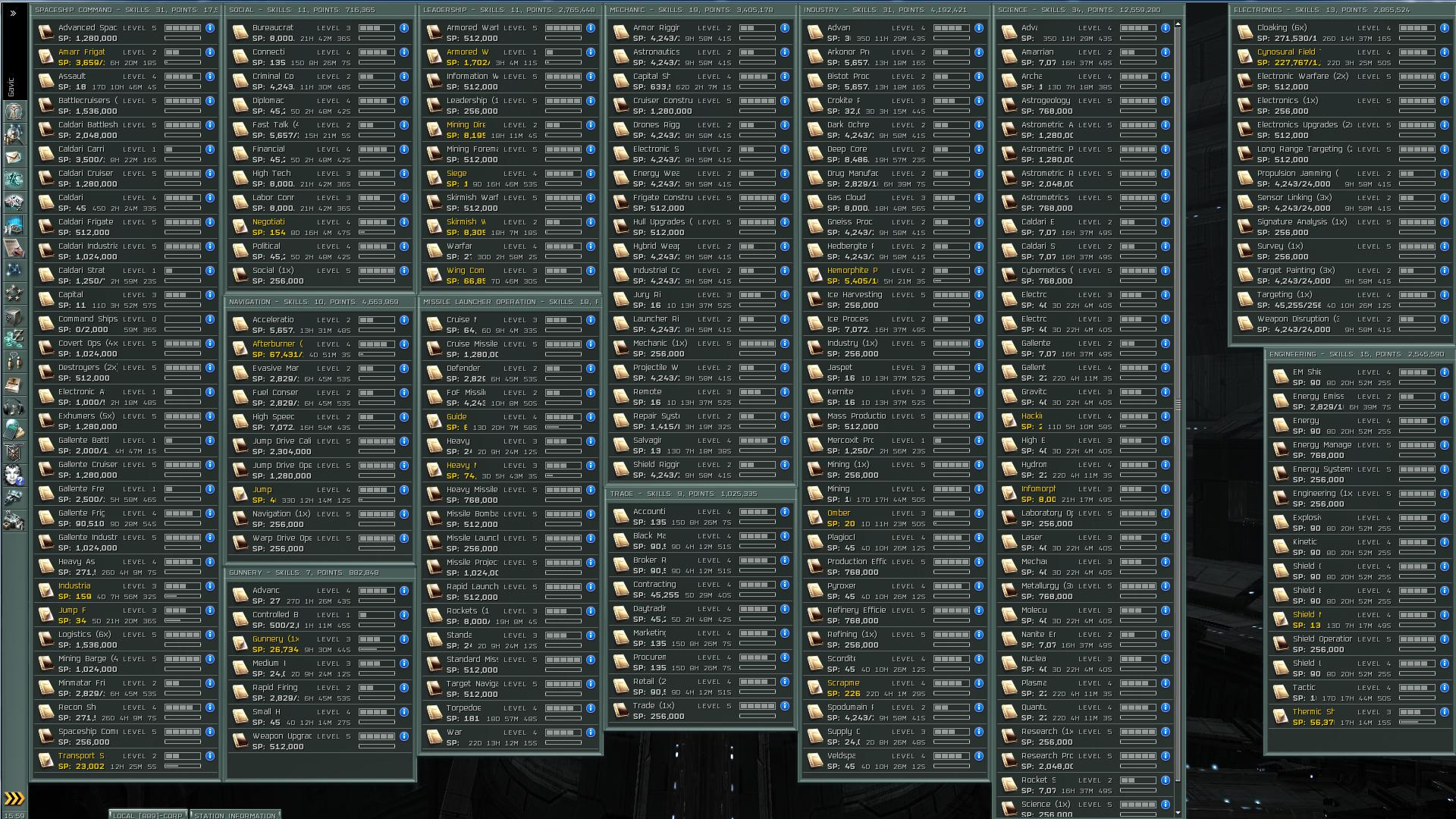Open People and Places magnifier icon
This screenshot has width=1456, height=819.
coord(14,134)
